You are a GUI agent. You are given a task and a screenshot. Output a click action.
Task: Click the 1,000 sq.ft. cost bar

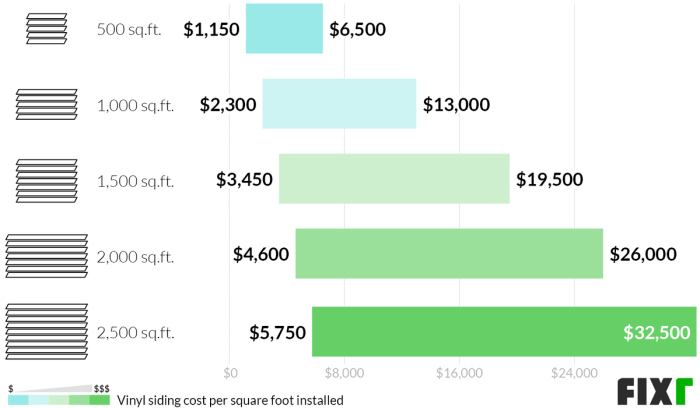[x=339, y=104]
